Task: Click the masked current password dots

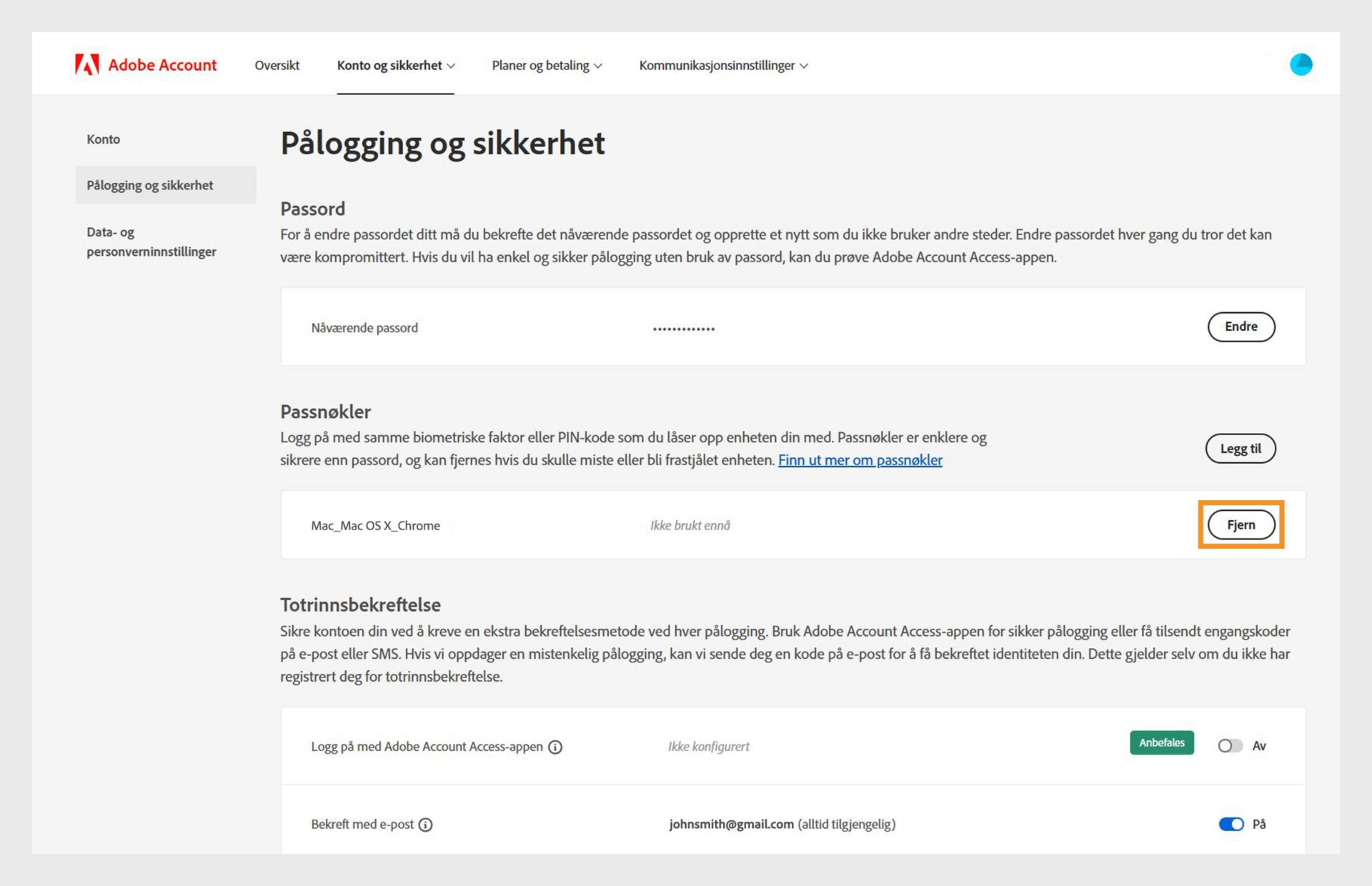Action: (683, 329)
